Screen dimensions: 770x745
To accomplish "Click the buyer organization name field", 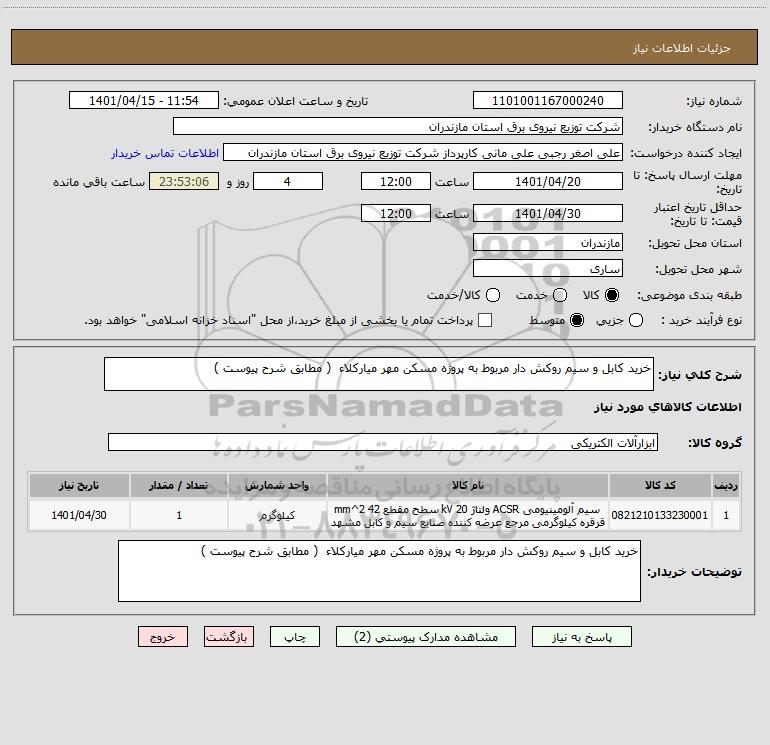I will coord(398,127).
